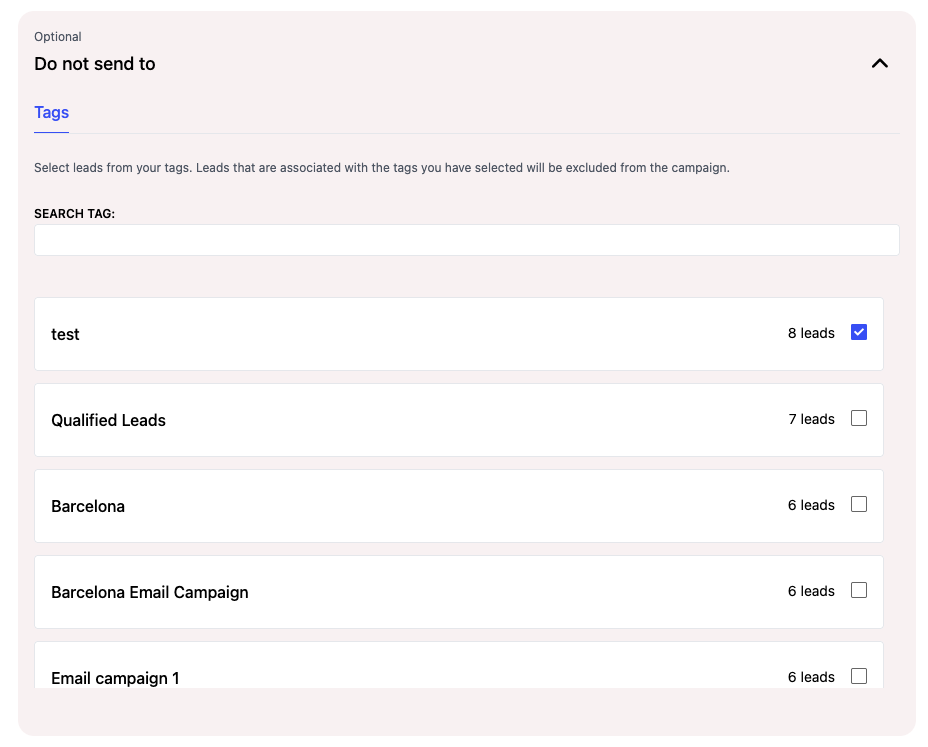Click the Barcelona row's 6 leads count
Screen dimensions: 928x747
pos(811,505)
